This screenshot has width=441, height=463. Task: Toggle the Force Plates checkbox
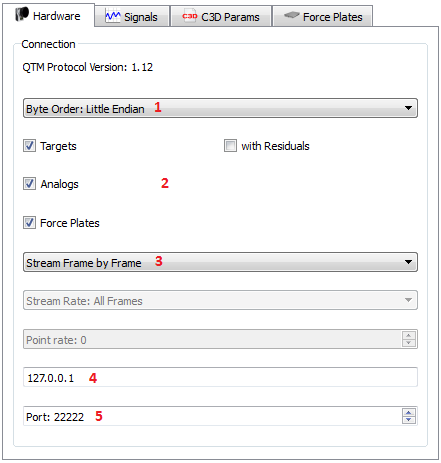point(29,223)
